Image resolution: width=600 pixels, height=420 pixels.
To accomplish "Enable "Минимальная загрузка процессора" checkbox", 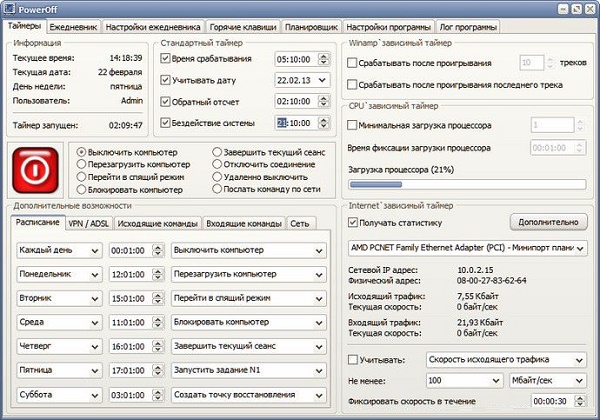I will pos(352,126).
